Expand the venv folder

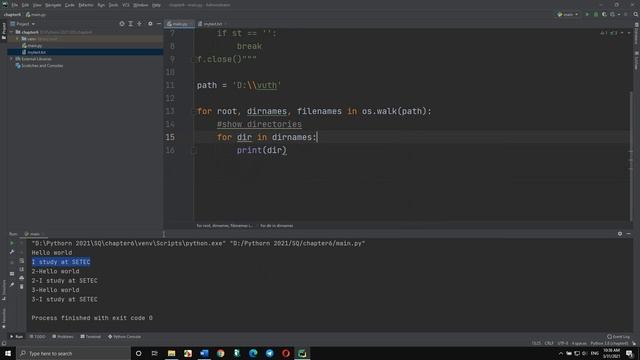pyautogui.click(x=18, y=39)
